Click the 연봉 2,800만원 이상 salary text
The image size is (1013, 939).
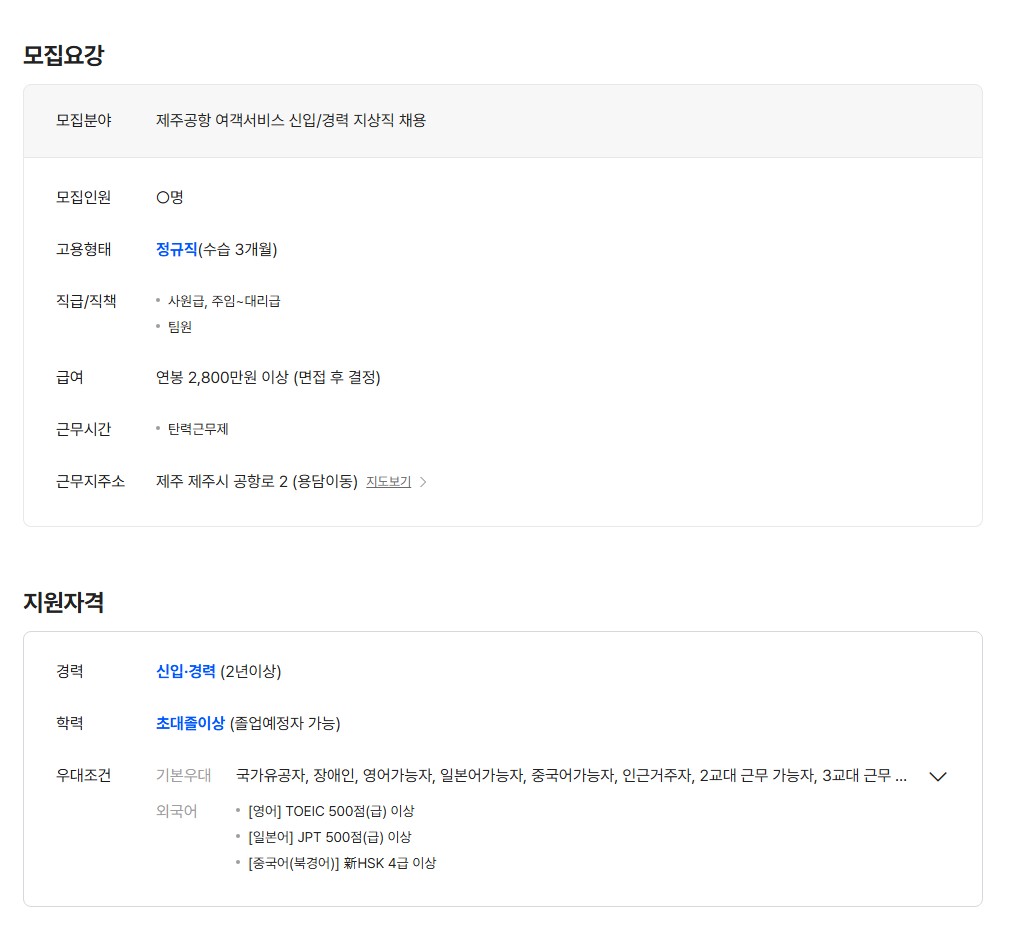(268, 377)
